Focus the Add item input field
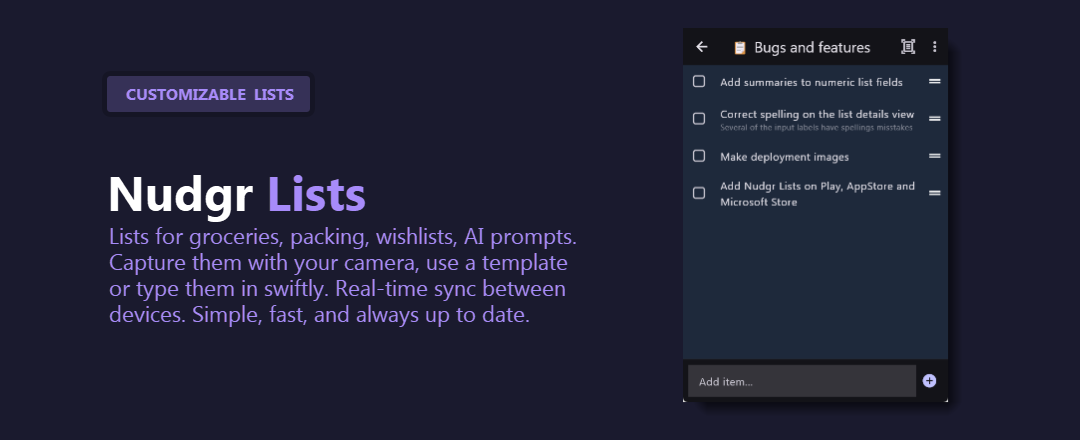The width and height of the screenshot is (1080, 440). click(x=801, y=381)
